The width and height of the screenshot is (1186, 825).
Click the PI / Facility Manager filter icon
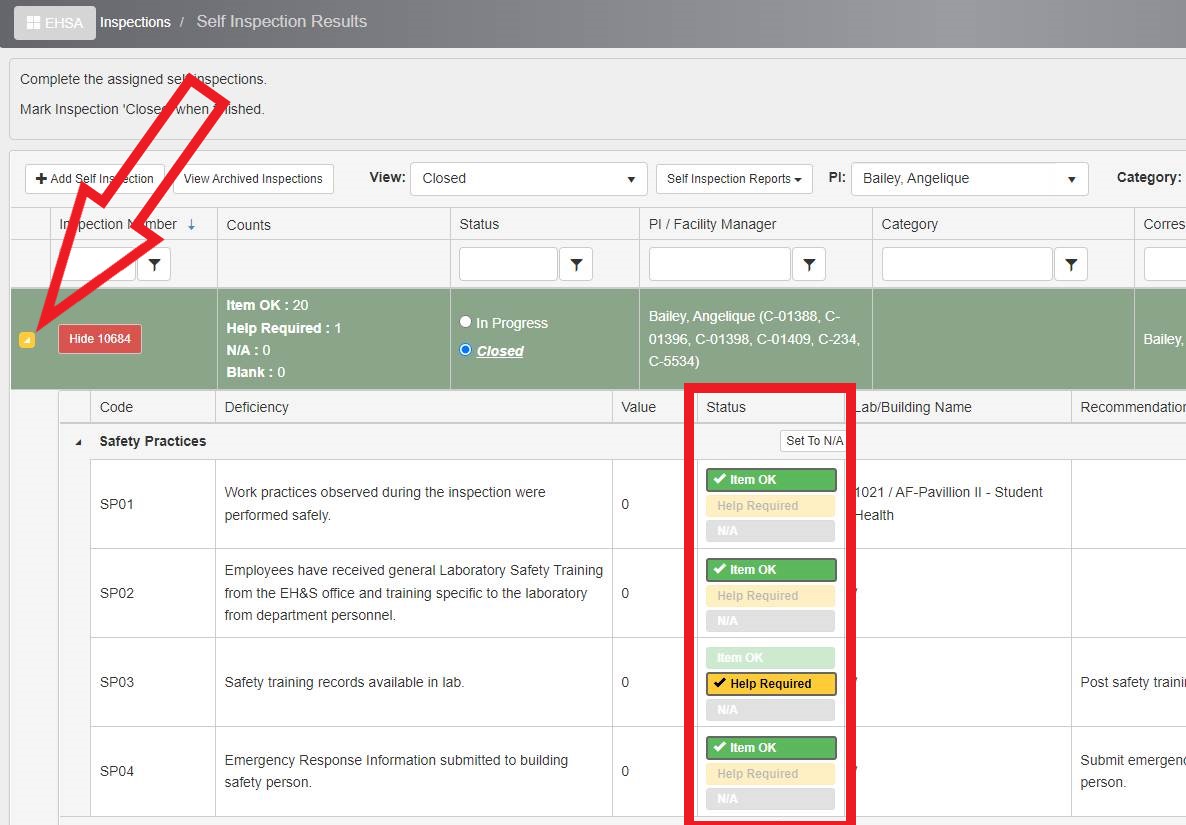point(808,264)
